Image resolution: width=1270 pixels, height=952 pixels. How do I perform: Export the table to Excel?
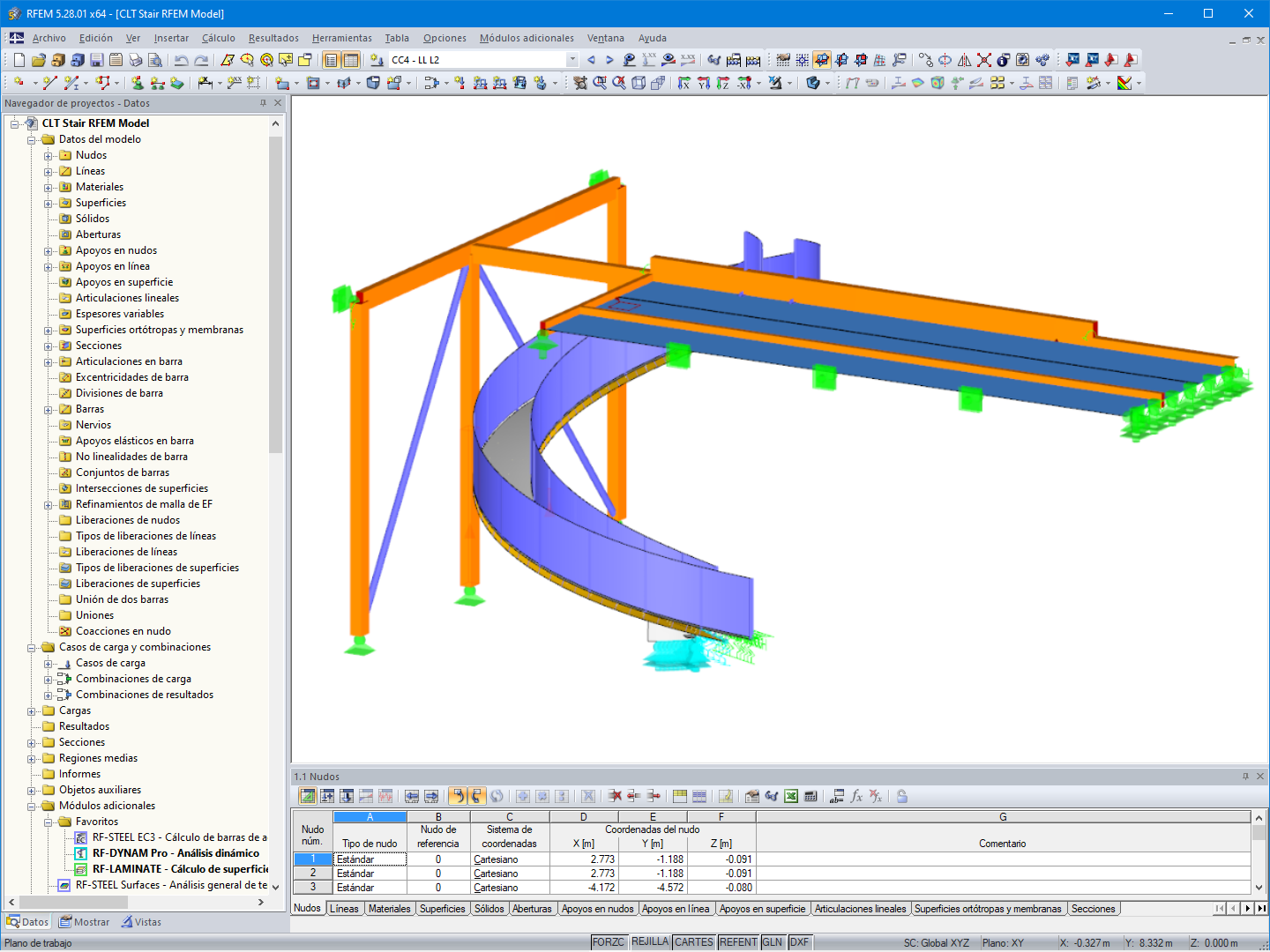pyautogui.click(x=790, y=795)
